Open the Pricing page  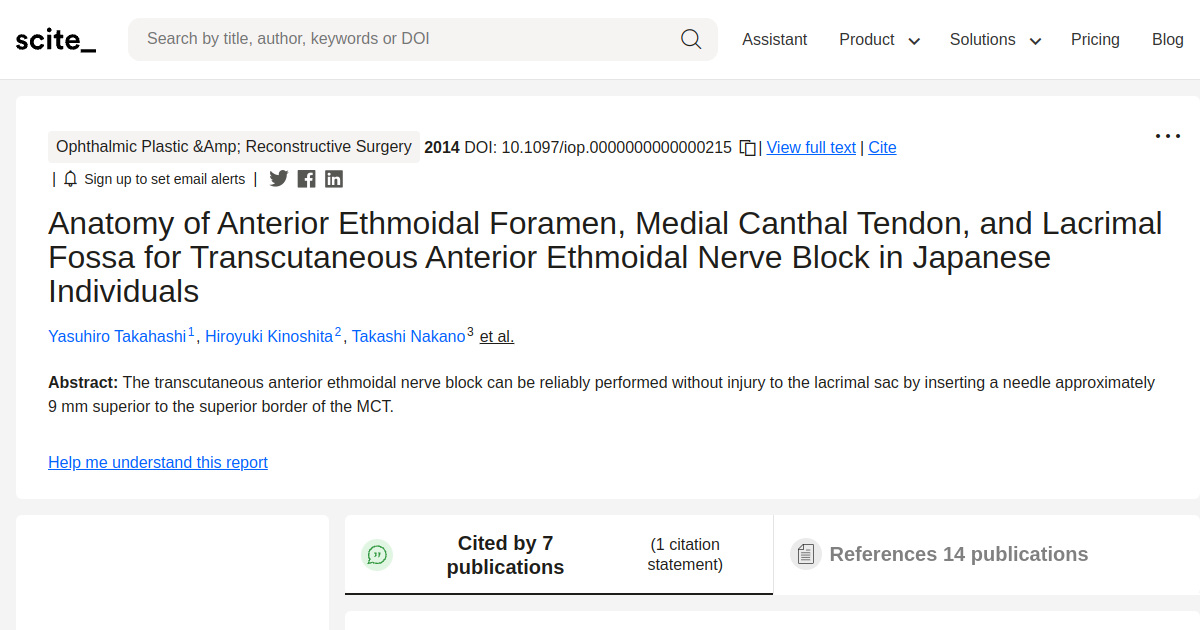[1095, 39]
